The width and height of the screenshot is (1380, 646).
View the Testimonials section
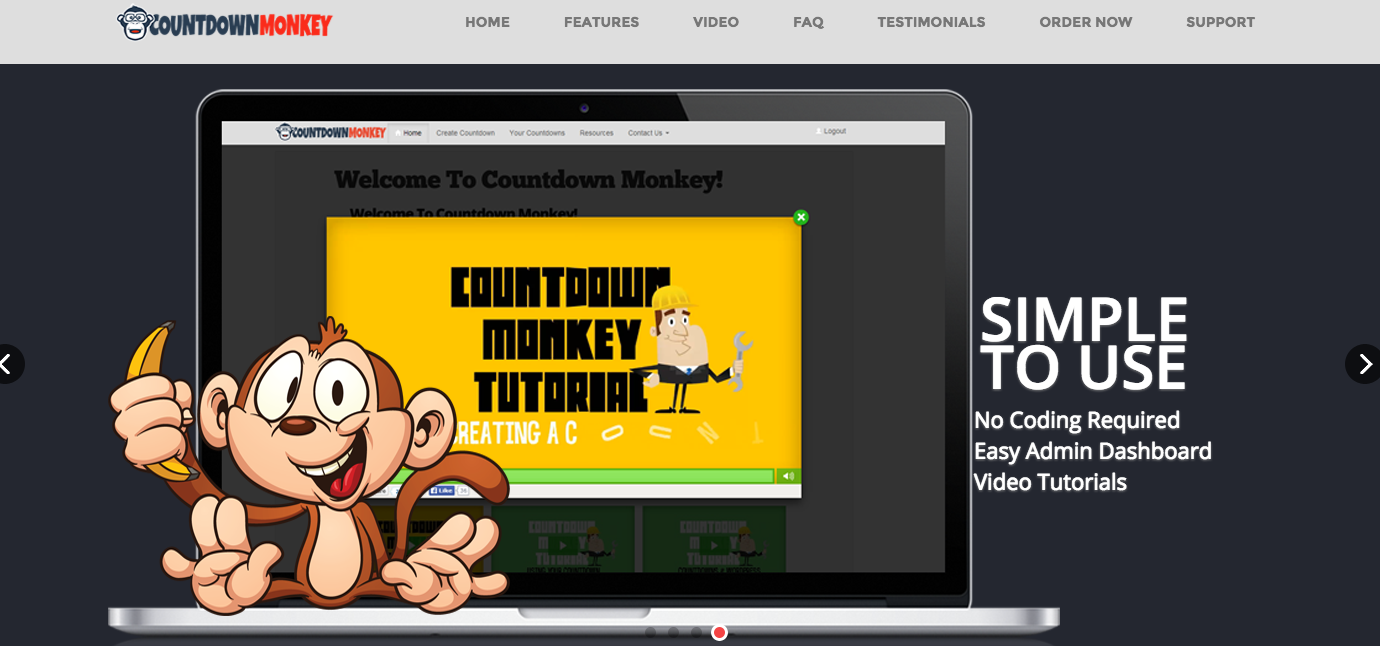[931, 22]
